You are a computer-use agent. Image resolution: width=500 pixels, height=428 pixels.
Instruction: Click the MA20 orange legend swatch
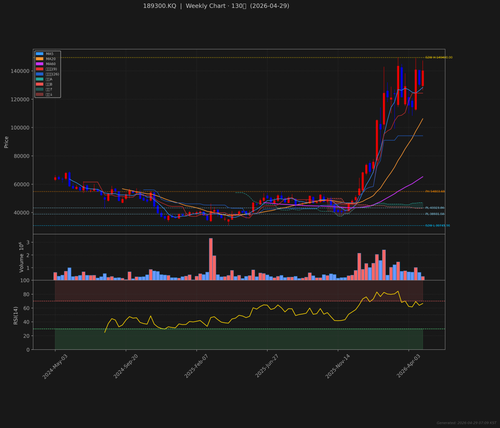coord(40,59)
